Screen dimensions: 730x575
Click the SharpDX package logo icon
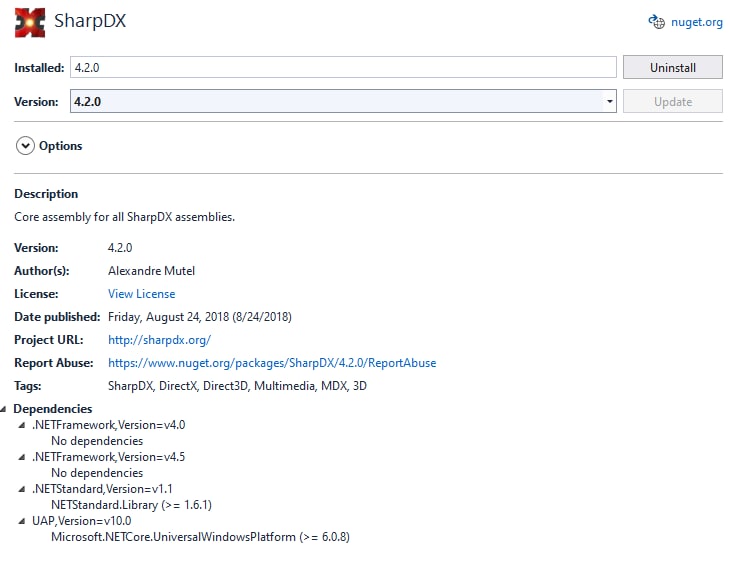(30, 22)
